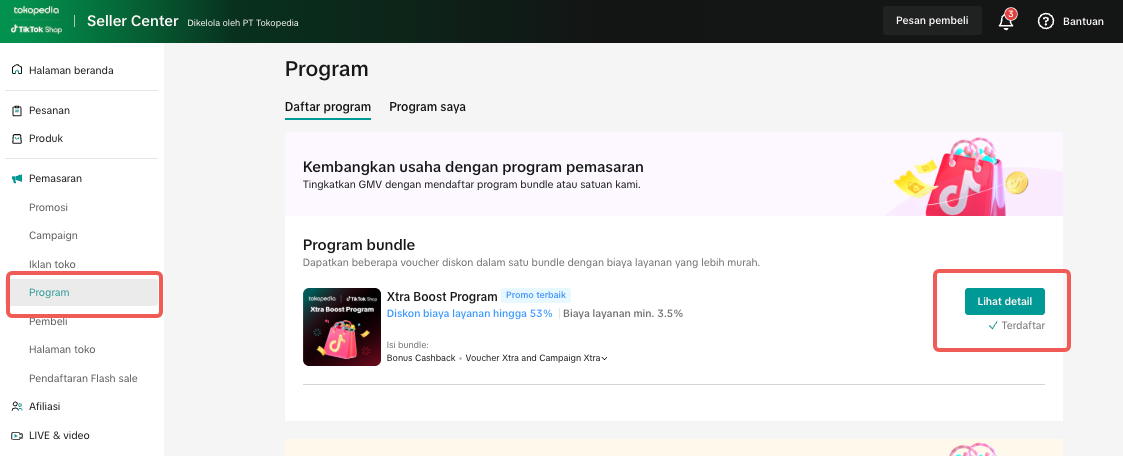The image size is (1123, 456).
Task: Click the Biaya layanan min. 3.5% text
Action: pyautogui.click(x=623, y=314)
